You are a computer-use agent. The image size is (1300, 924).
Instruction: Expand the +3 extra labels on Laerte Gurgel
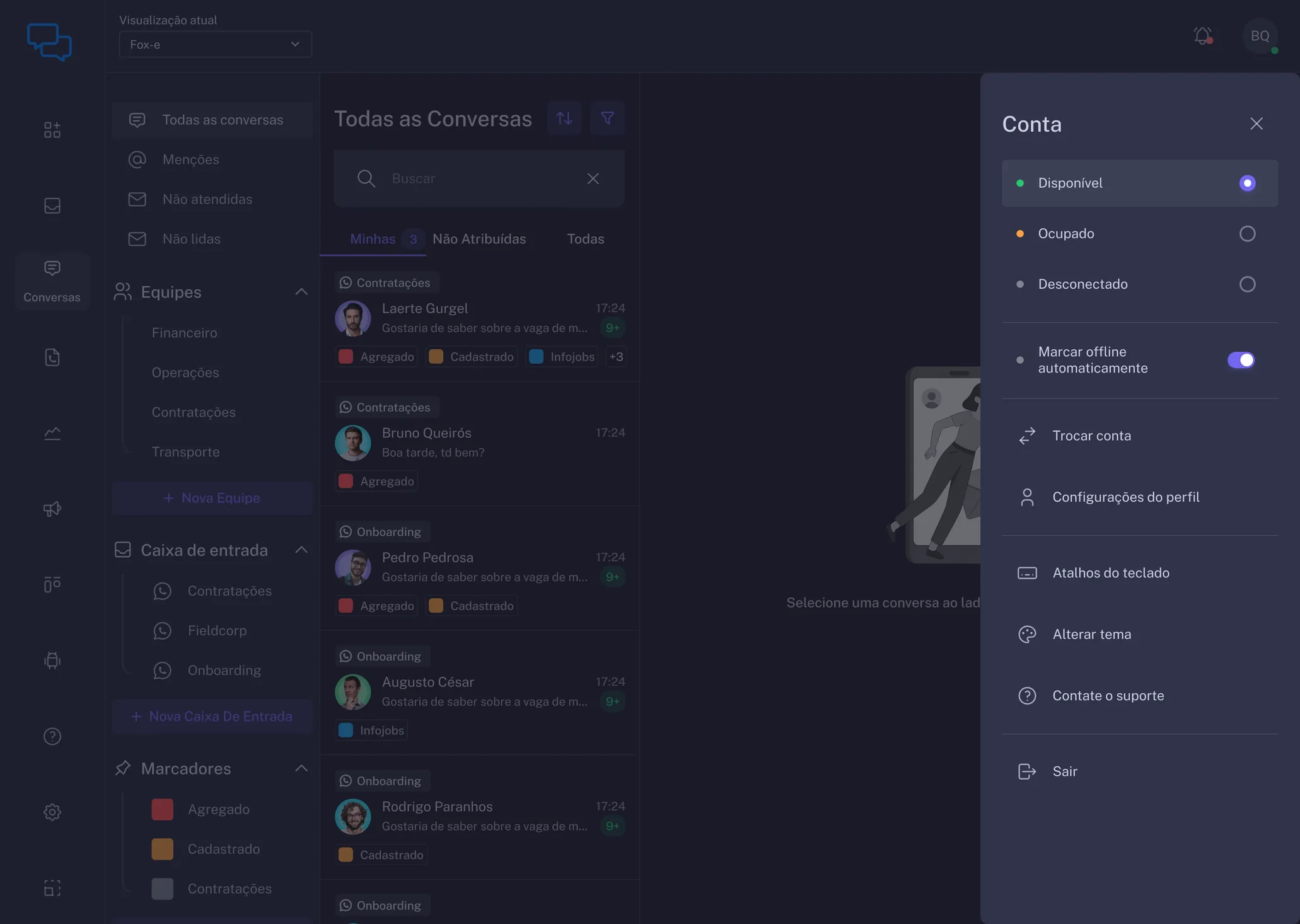[616, 357]
